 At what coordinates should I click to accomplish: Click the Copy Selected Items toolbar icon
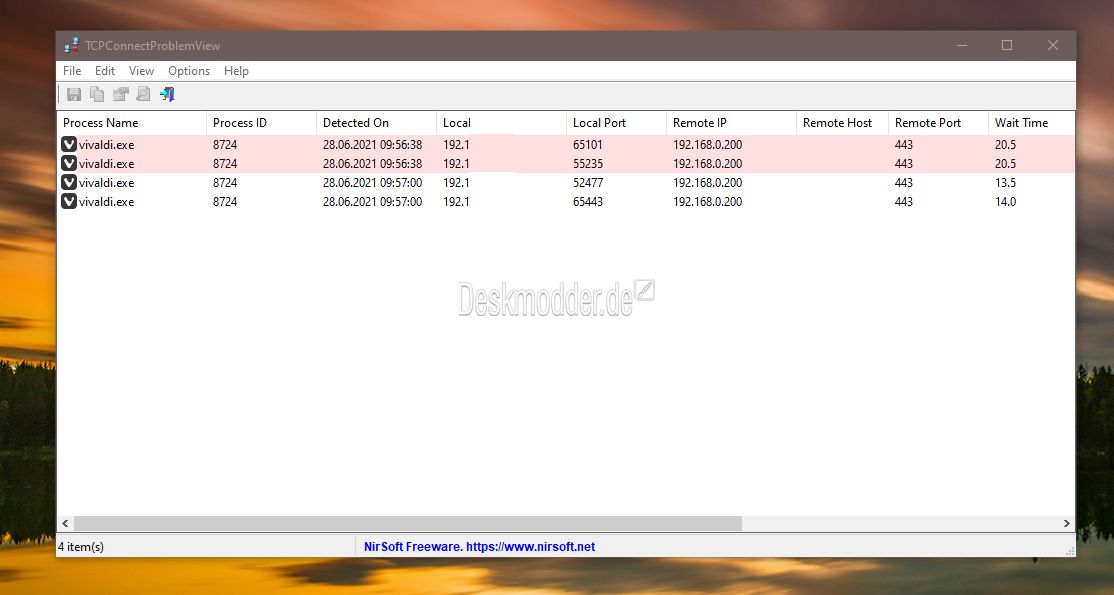pyautogui.click(x=97, y=94)
